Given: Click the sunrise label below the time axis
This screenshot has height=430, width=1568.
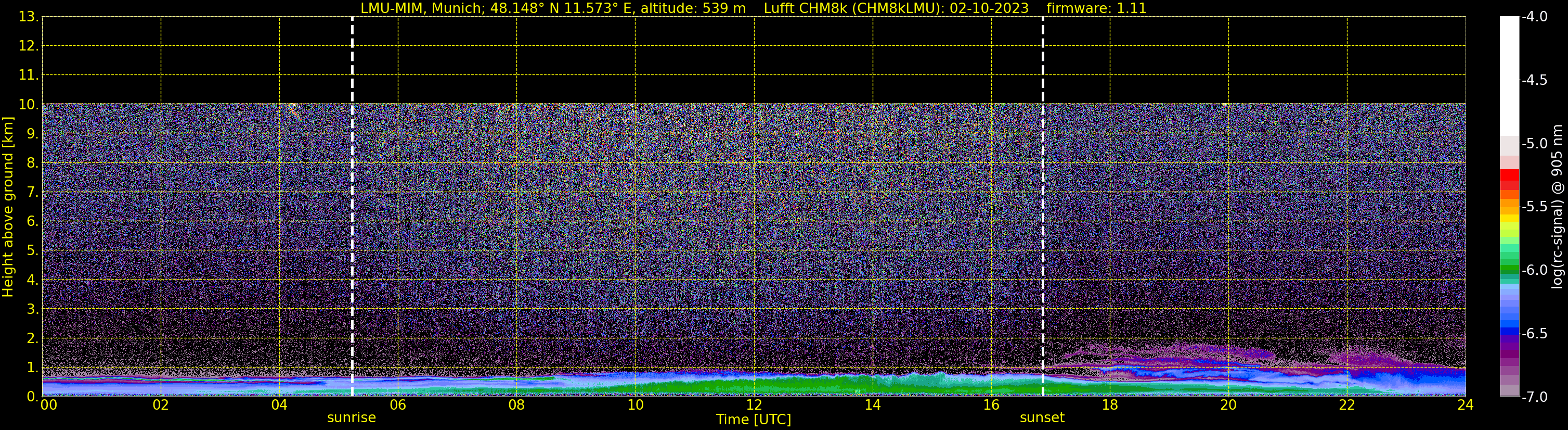Looking at the screenshot, I should coord(351,418).
